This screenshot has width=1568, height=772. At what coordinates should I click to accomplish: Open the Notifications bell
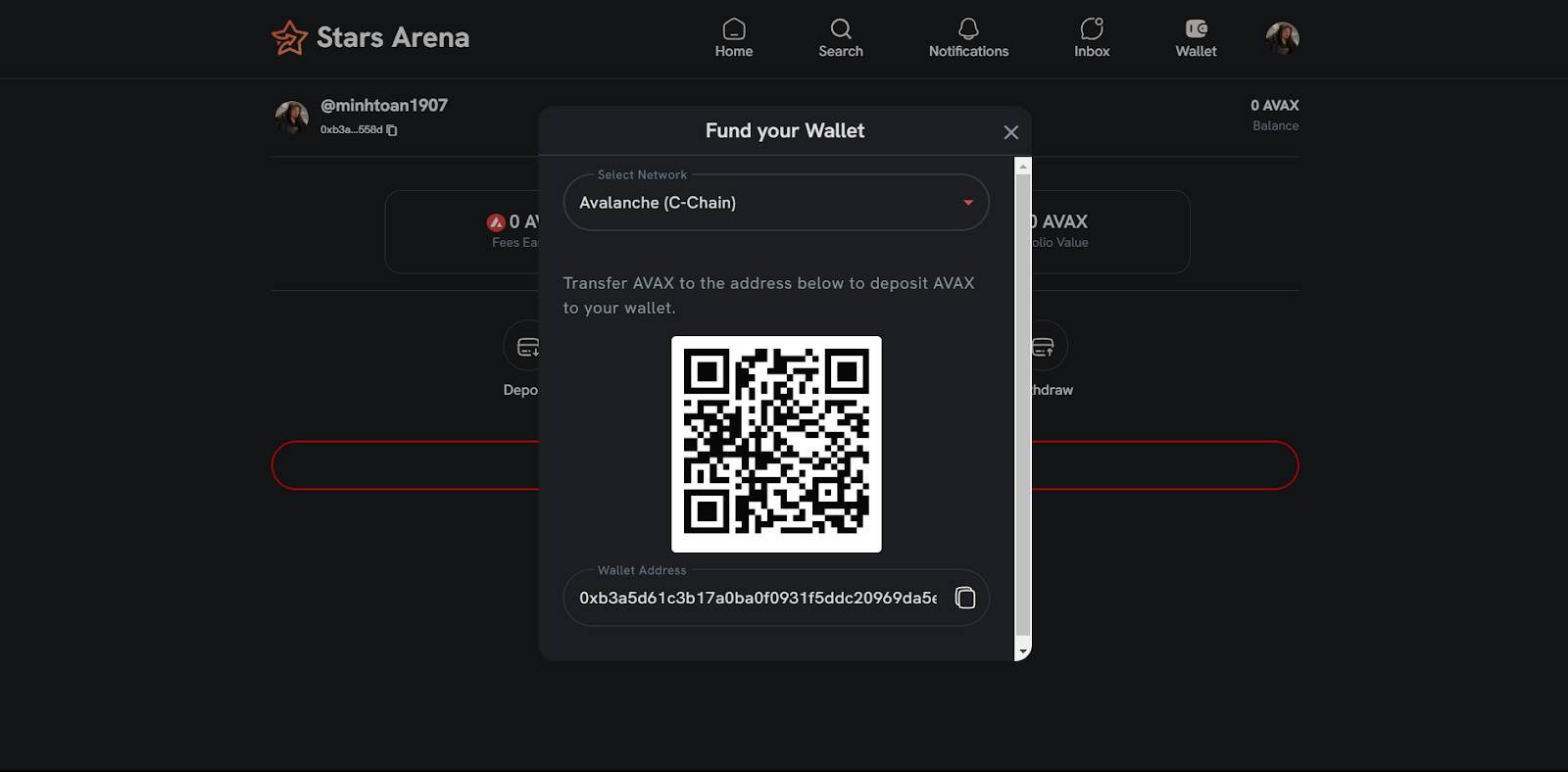coord(968,38)
